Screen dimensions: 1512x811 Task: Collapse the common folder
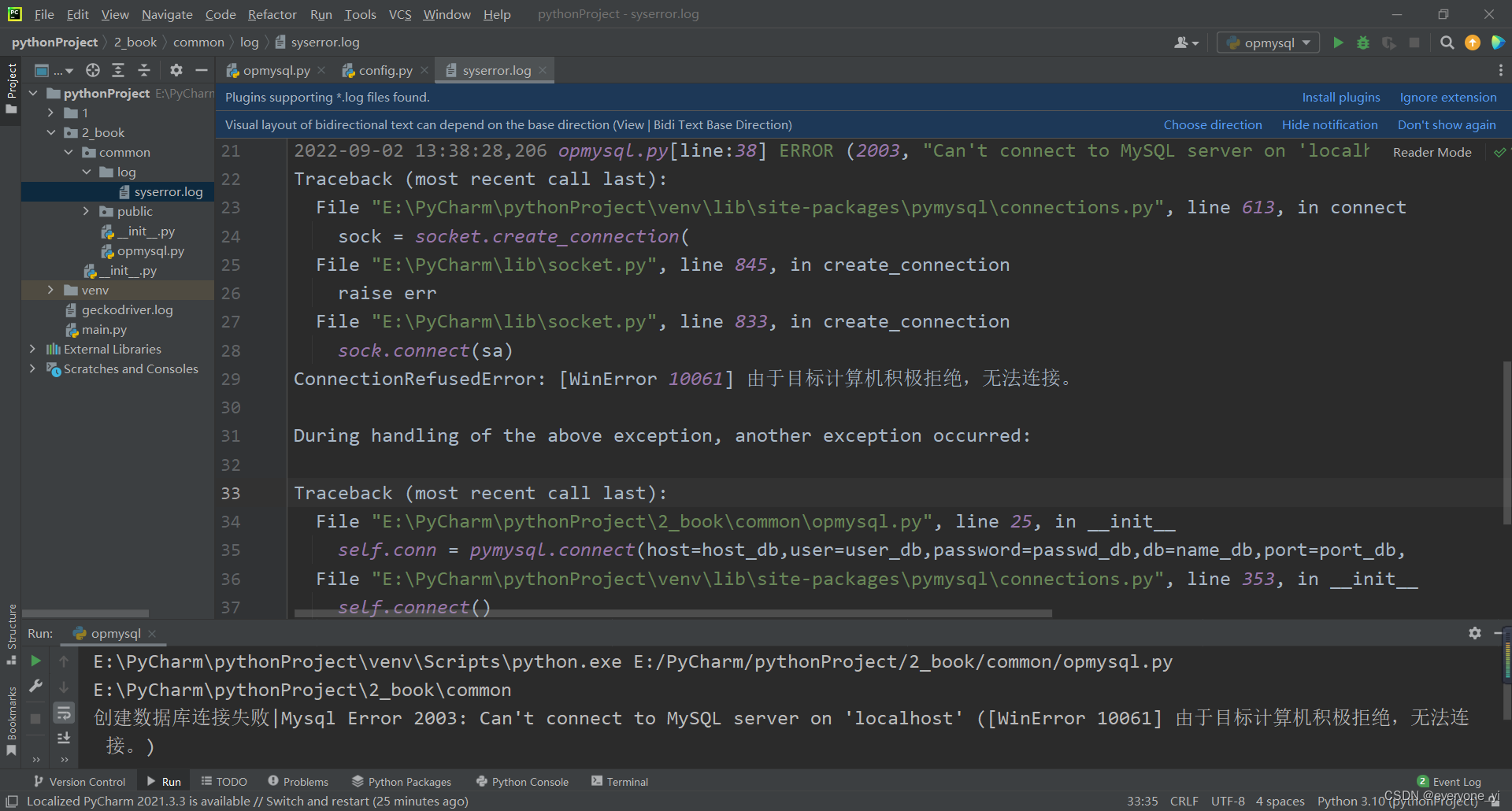69,152
